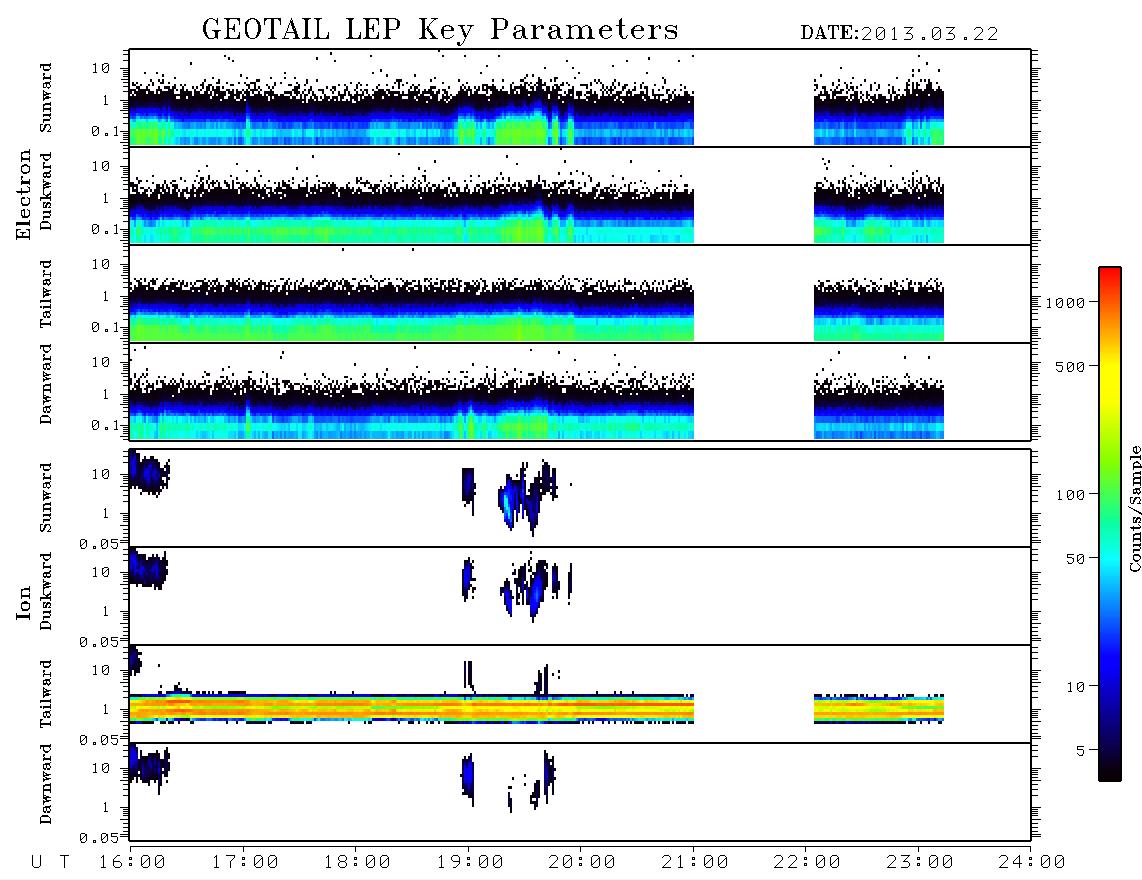
Task: Click the "20:00" time axis label
Action: pyautogui.click(x=582, y=863)
